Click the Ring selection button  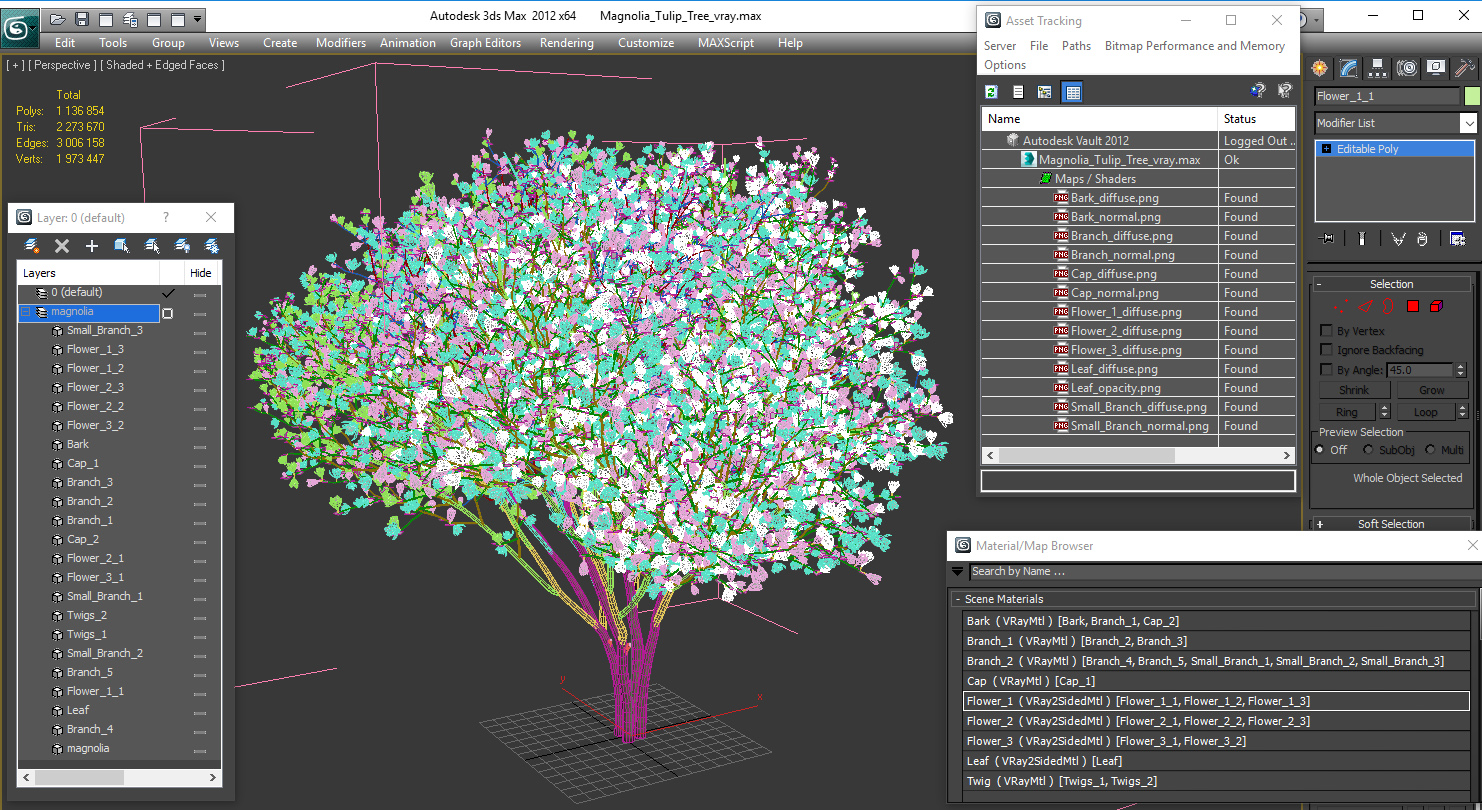(x=1347, y=412)
